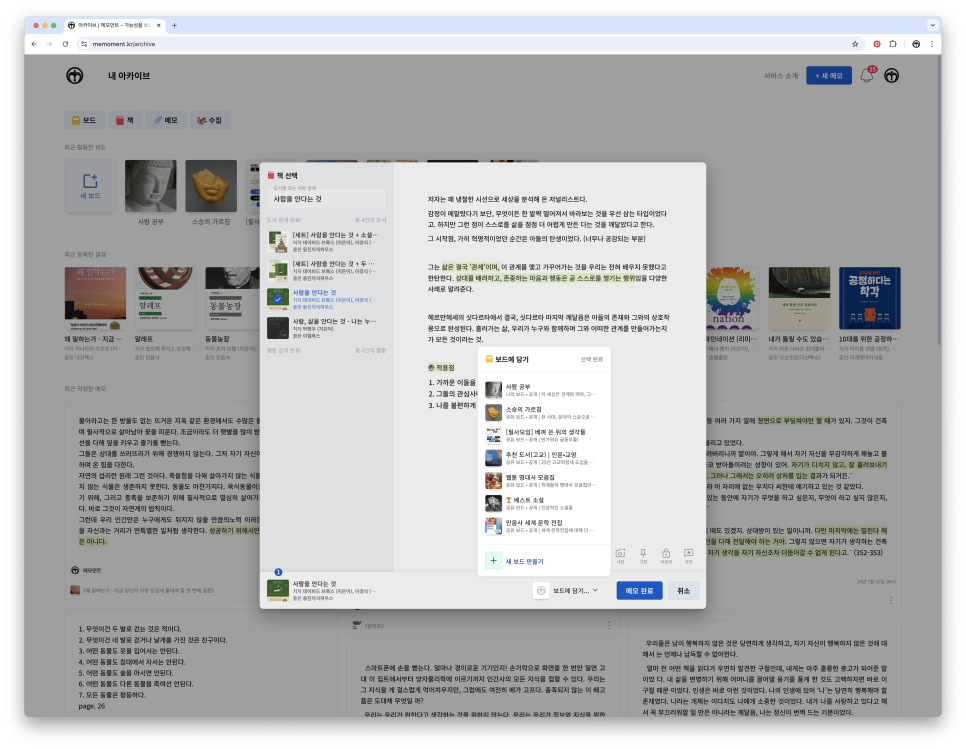This screenshot has height=749, width=966.
Task: Switch to the 보드 tab
Action: [84, 120]
